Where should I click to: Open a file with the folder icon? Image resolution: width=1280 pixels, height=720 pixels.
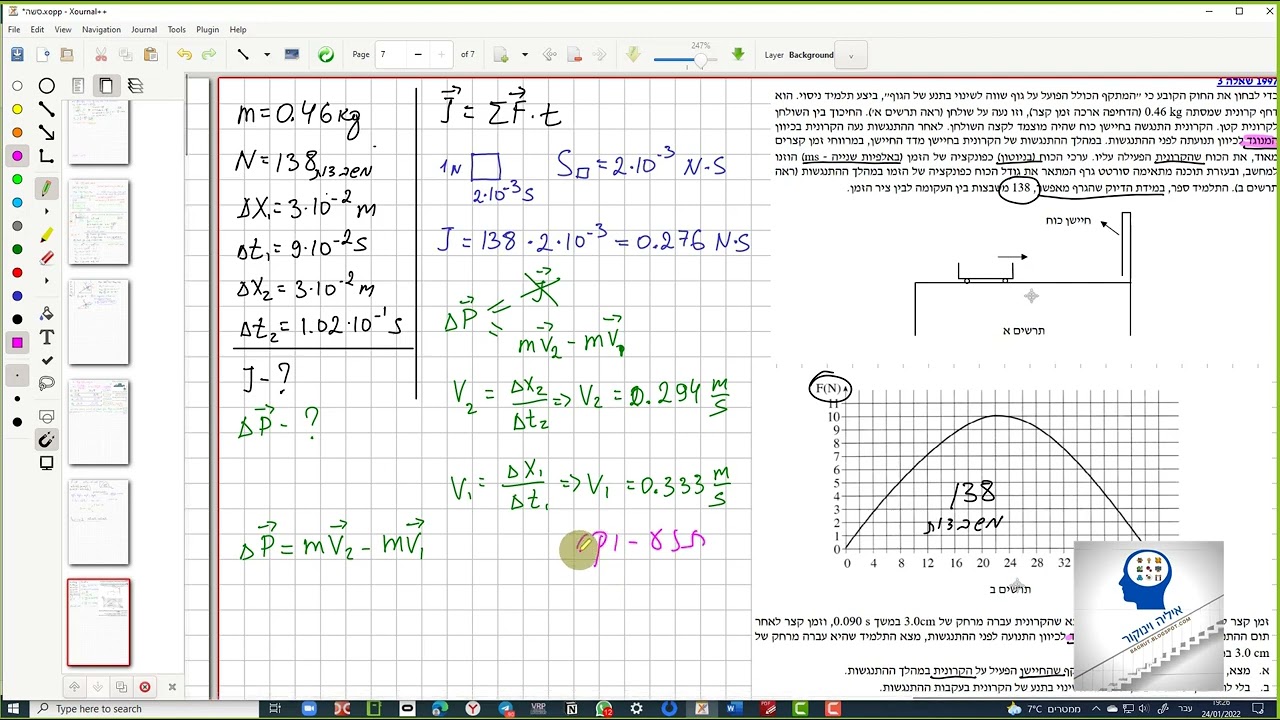[65, 55]
